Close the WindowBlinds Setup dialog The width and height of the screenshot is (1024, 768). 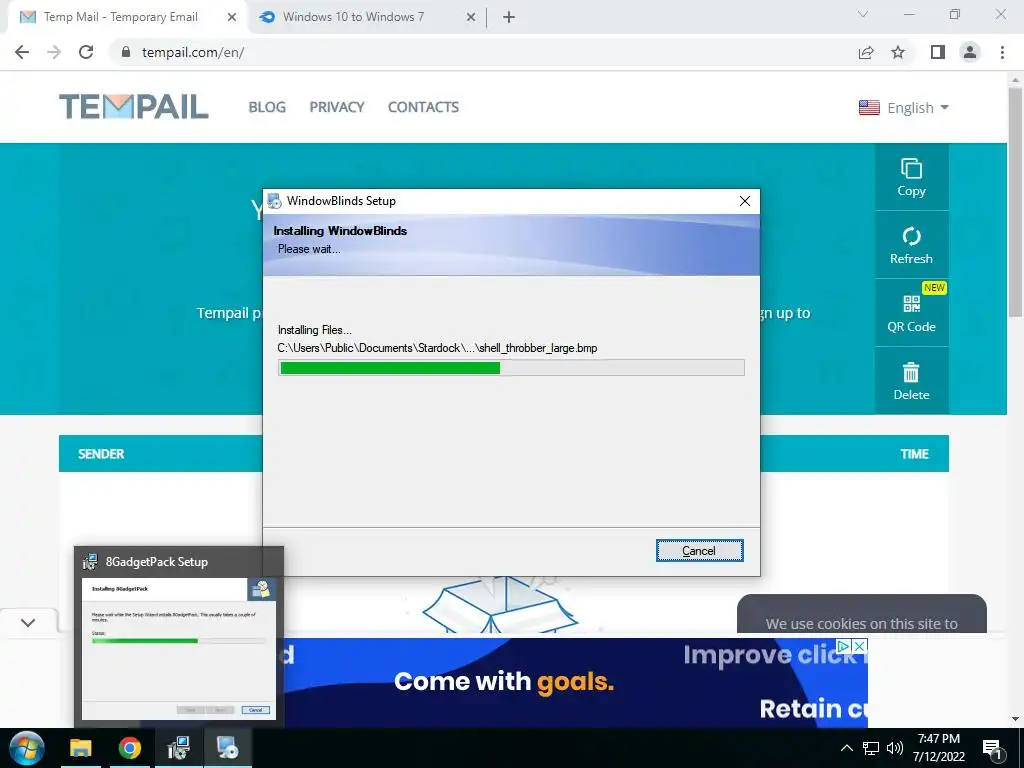click(744, 201)
